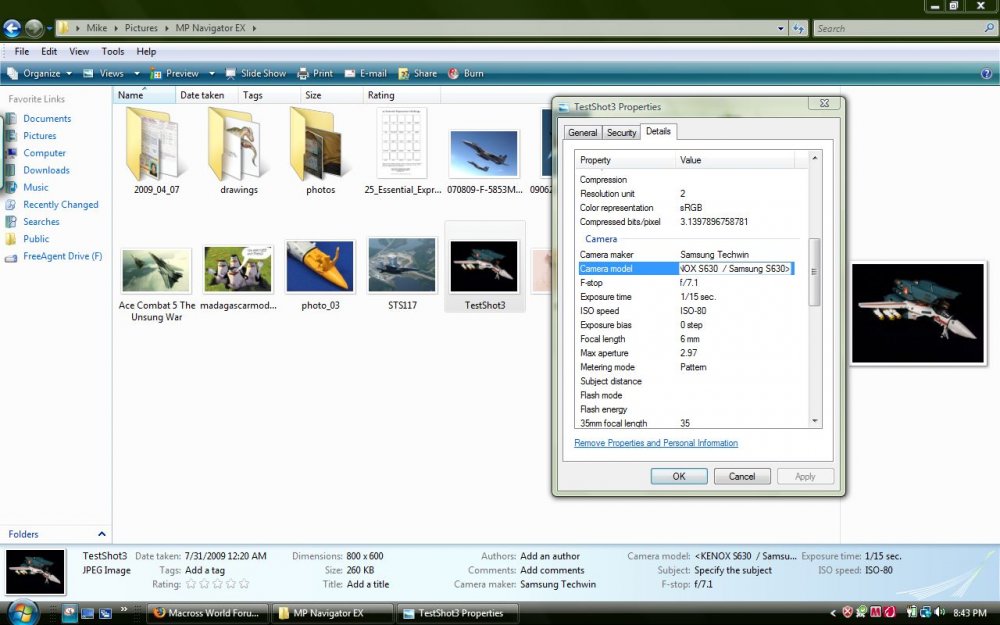Click the E-mail toolbar button
The image size is (1000, 625).
click(x=365, y=73)
